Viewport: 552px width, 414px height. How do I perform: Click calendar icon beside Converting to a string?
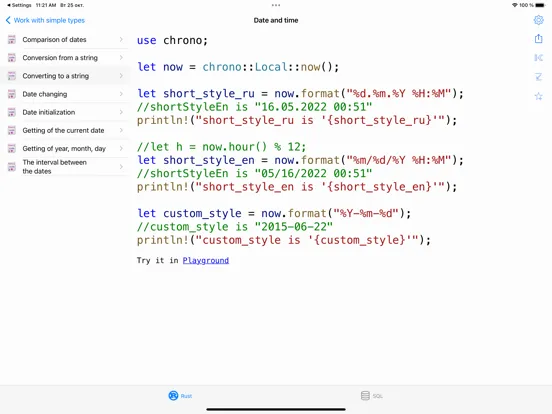point(12,76)
